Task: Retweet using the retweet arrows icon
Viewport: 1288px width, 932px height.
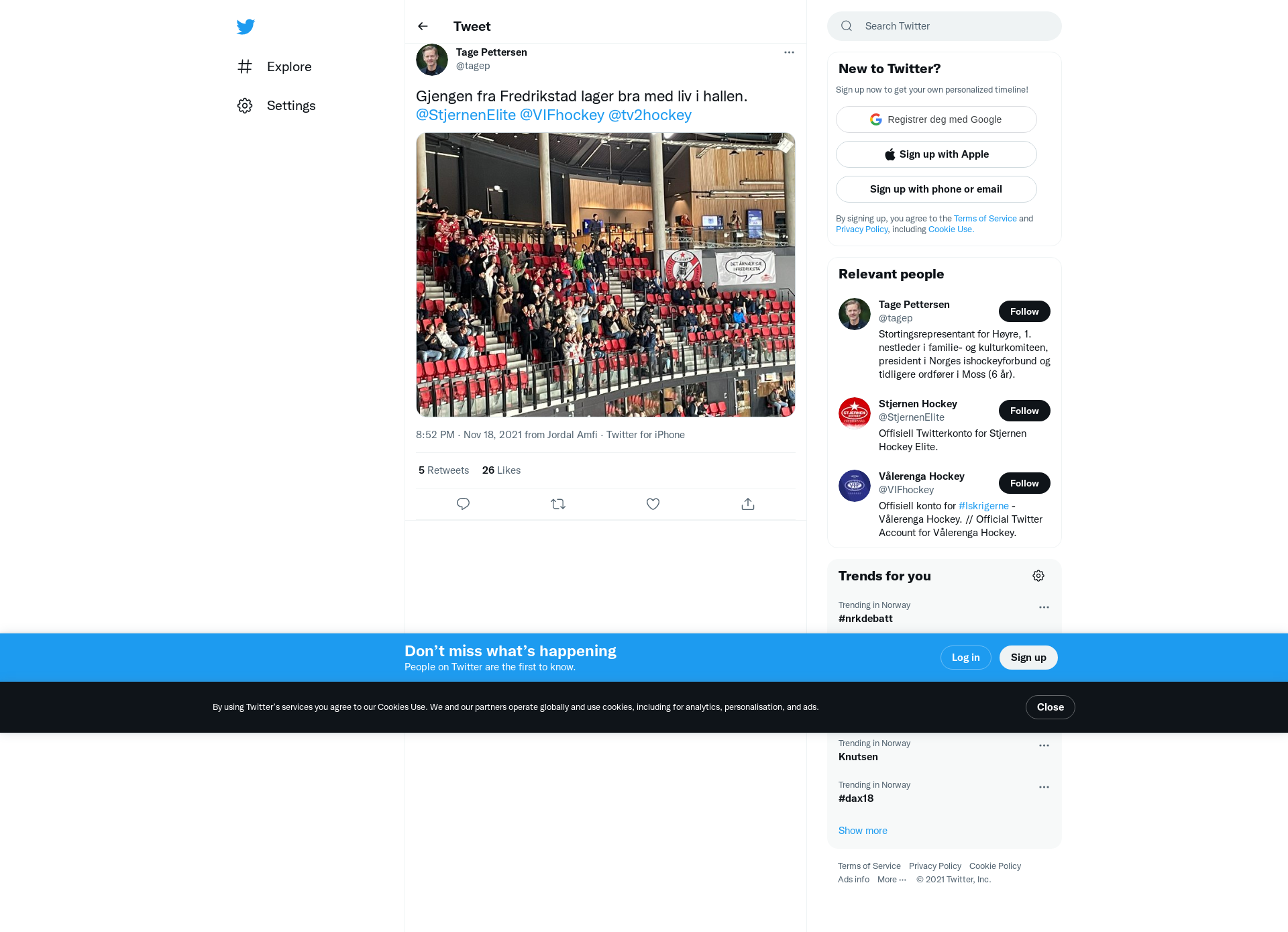Action: click(x=558, y=504)
